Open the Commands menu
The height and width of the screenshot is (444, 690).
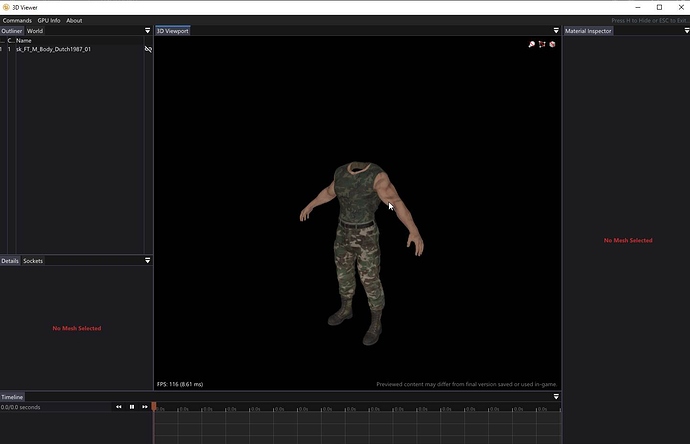pos(17,20)
